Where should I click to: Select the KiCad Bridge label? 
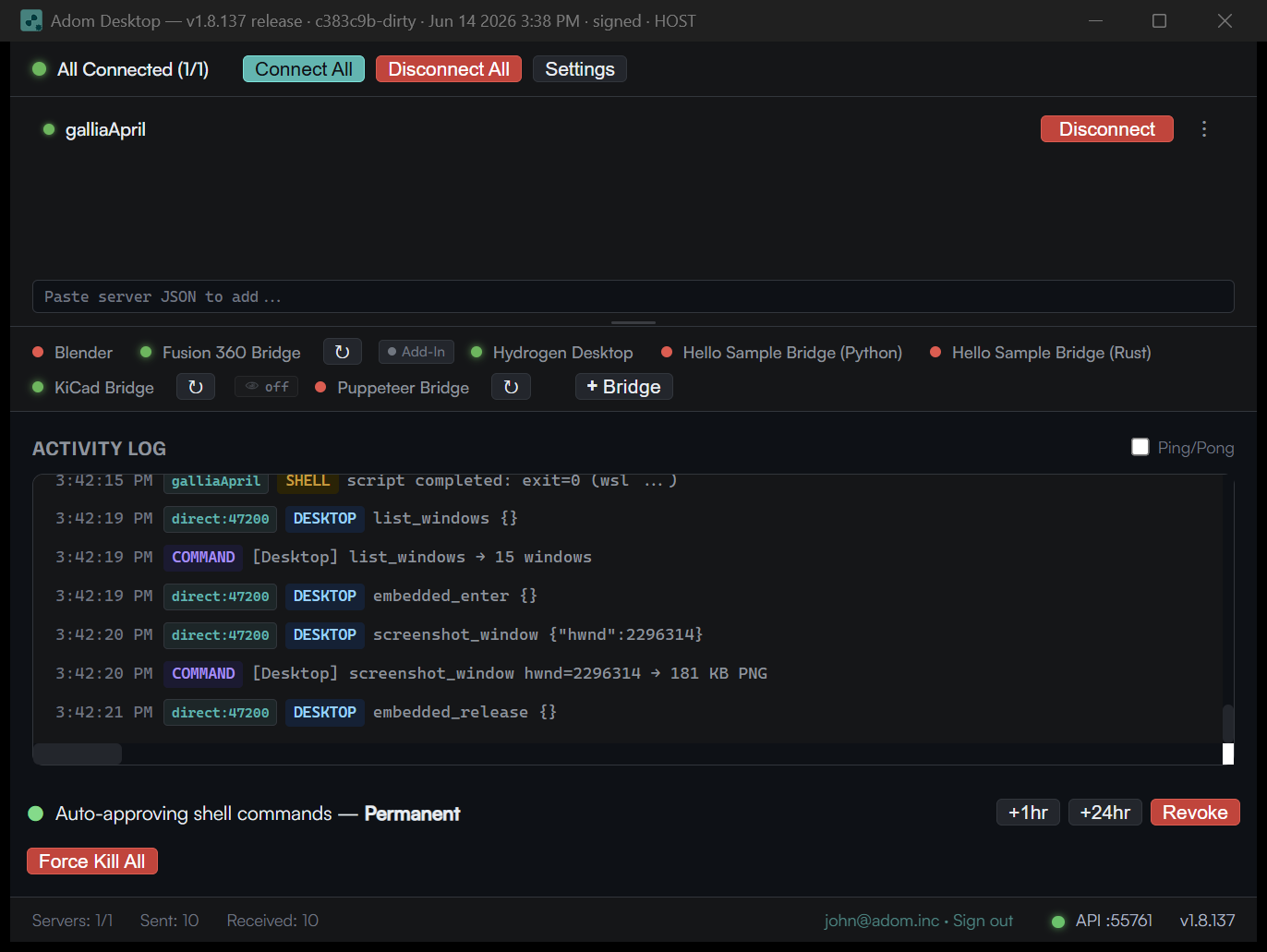pos(104,388)
